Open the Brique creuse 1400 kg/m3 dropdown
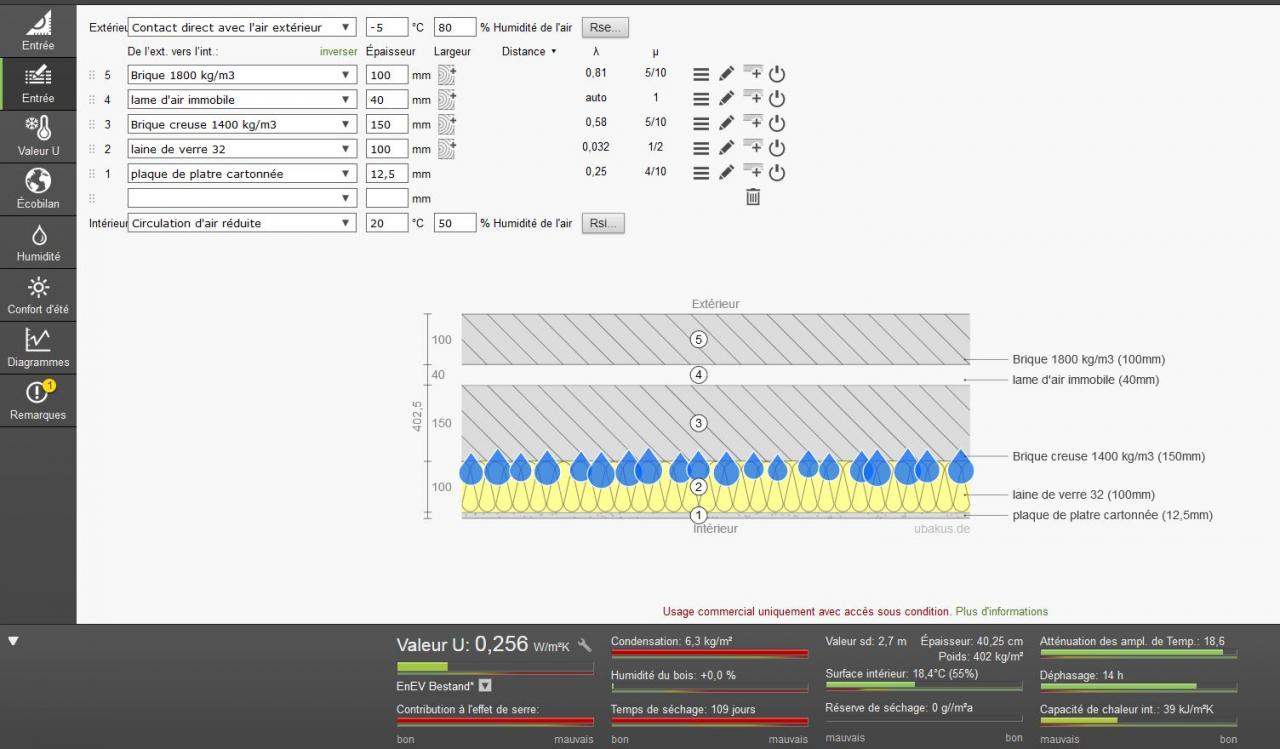This screenshot has width=1280, height=749. [242, 124]
